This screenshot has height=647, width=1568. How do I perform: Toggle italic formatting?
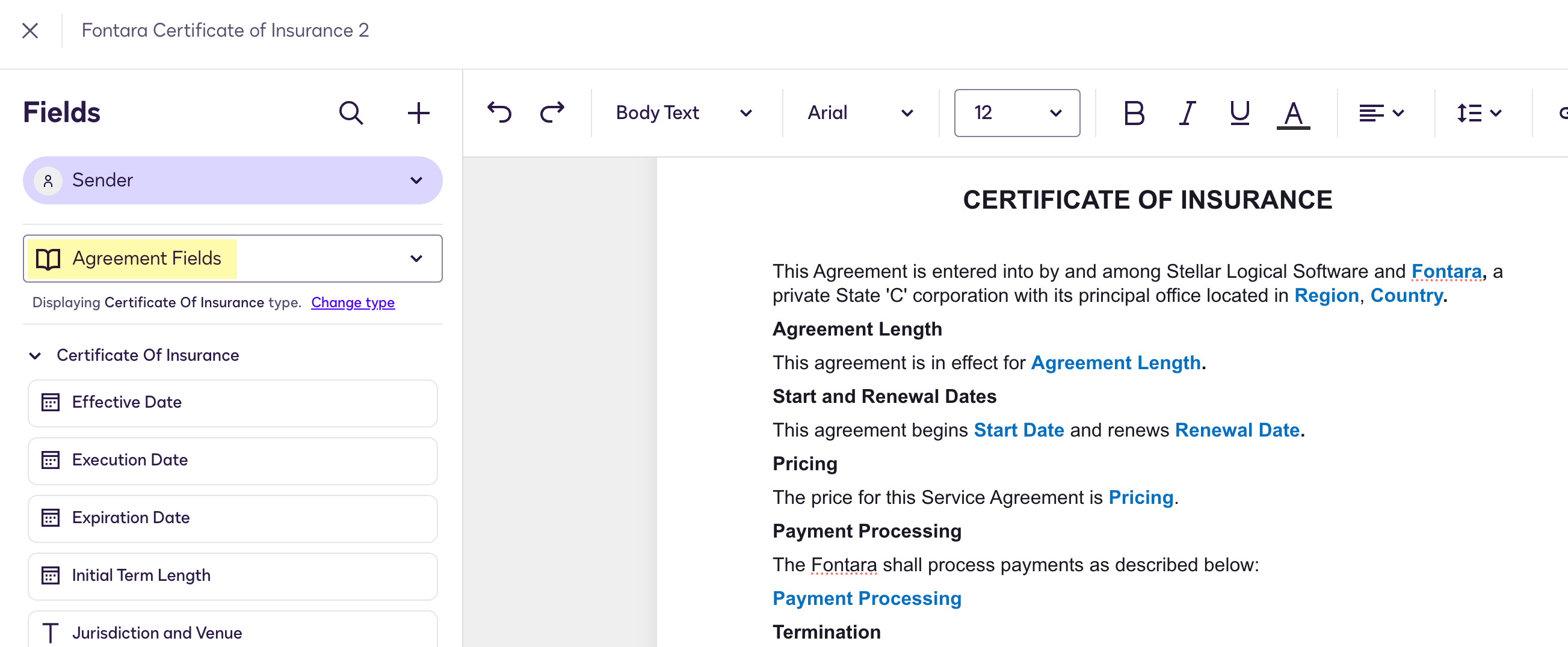click(1186, 112)
